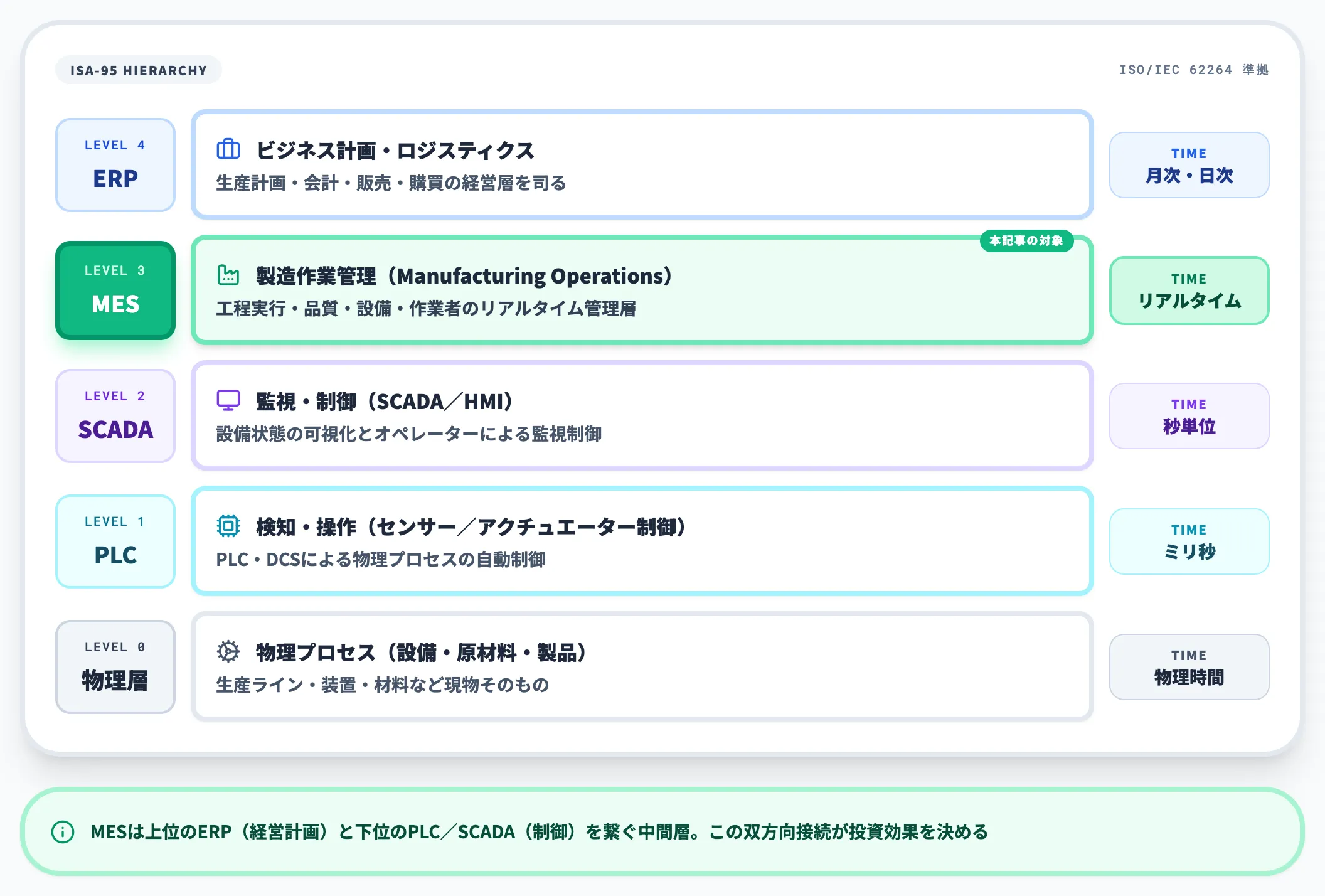Select the LEVEL 0 物理層 badge
The height and width of the screenshot is (896, 1325).
click(115, 666)
